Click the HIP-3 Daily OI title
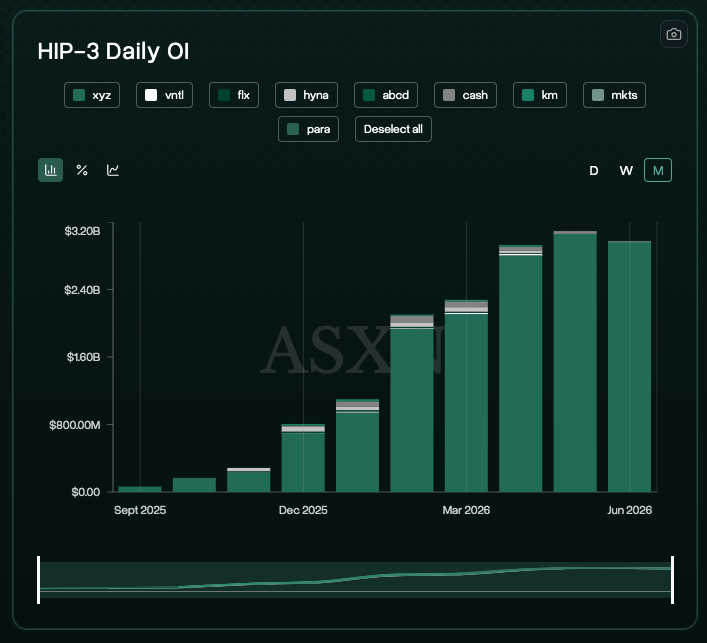 pyautogui.click(x=113, y=51)
